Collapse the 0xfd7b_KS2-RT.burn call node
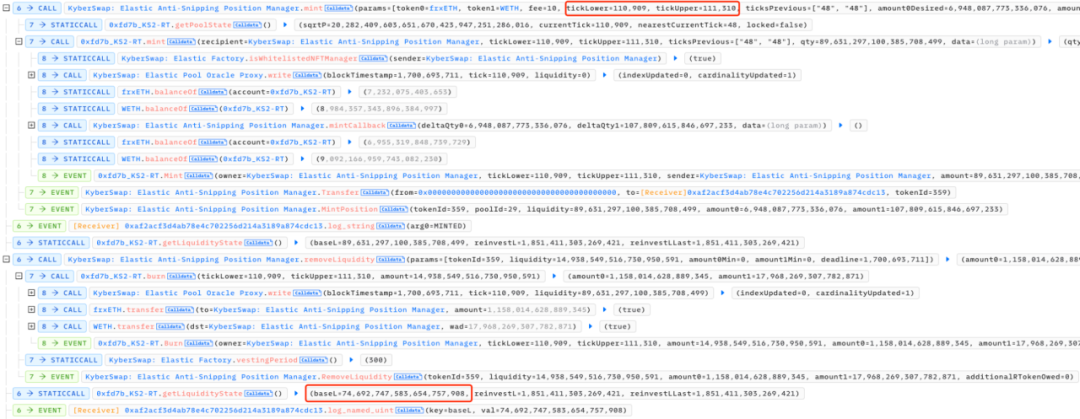Image resolution: width=1080 pixels, height=419 pixels. tap(19, 276)
